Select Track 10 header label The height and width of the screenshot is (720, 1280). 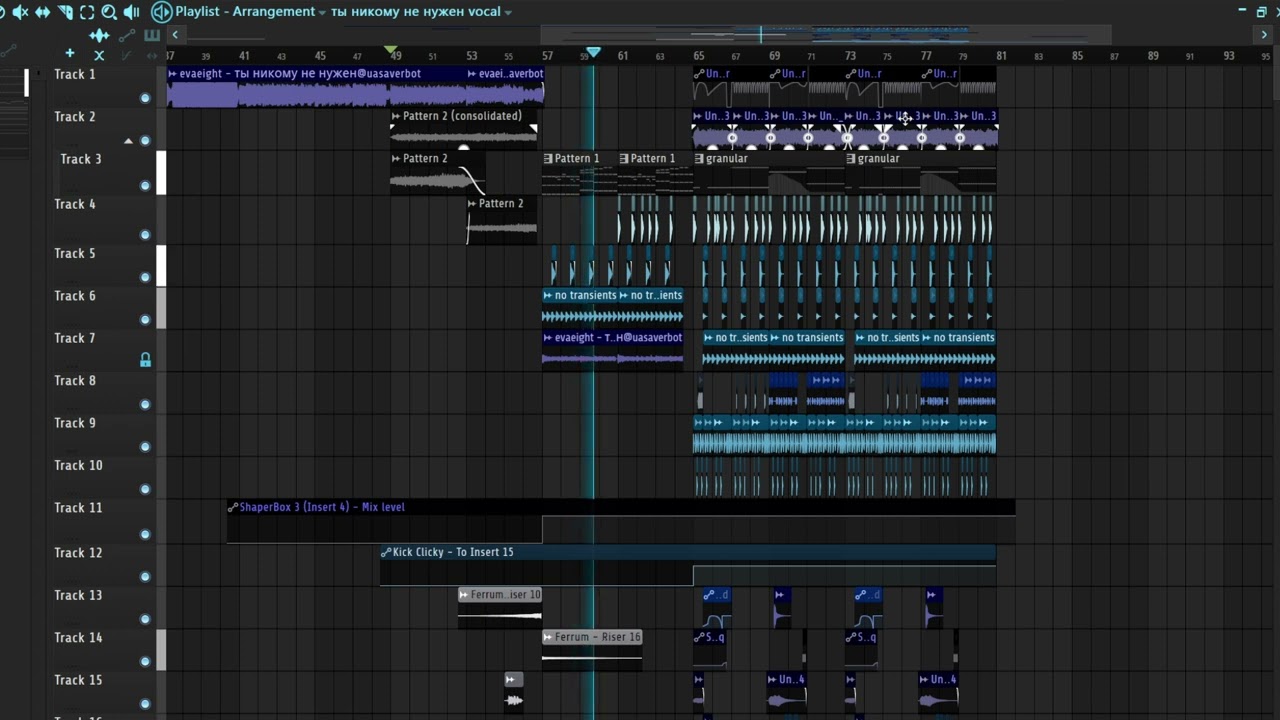[78, 465]
